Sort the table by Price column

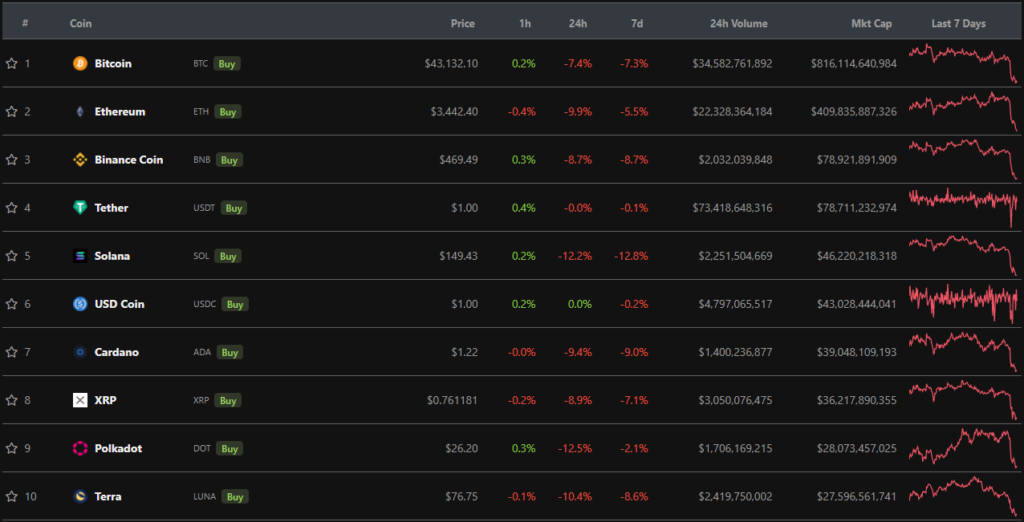[462, 23]
